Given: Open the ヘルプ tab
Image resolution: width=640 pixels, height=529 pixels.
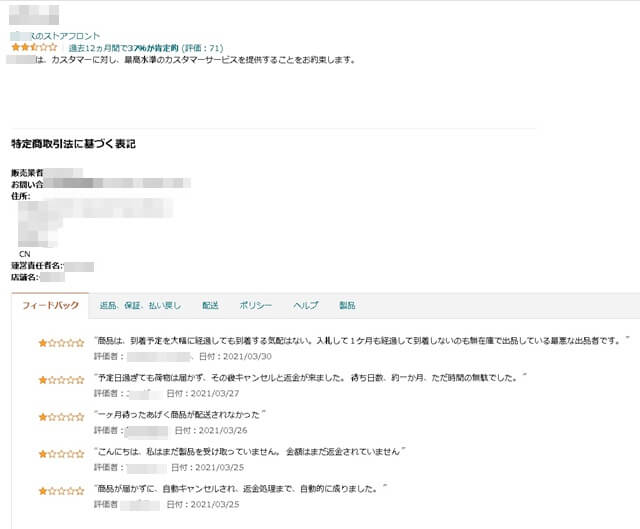Looking at the screenshot, I should pos(305,305).
